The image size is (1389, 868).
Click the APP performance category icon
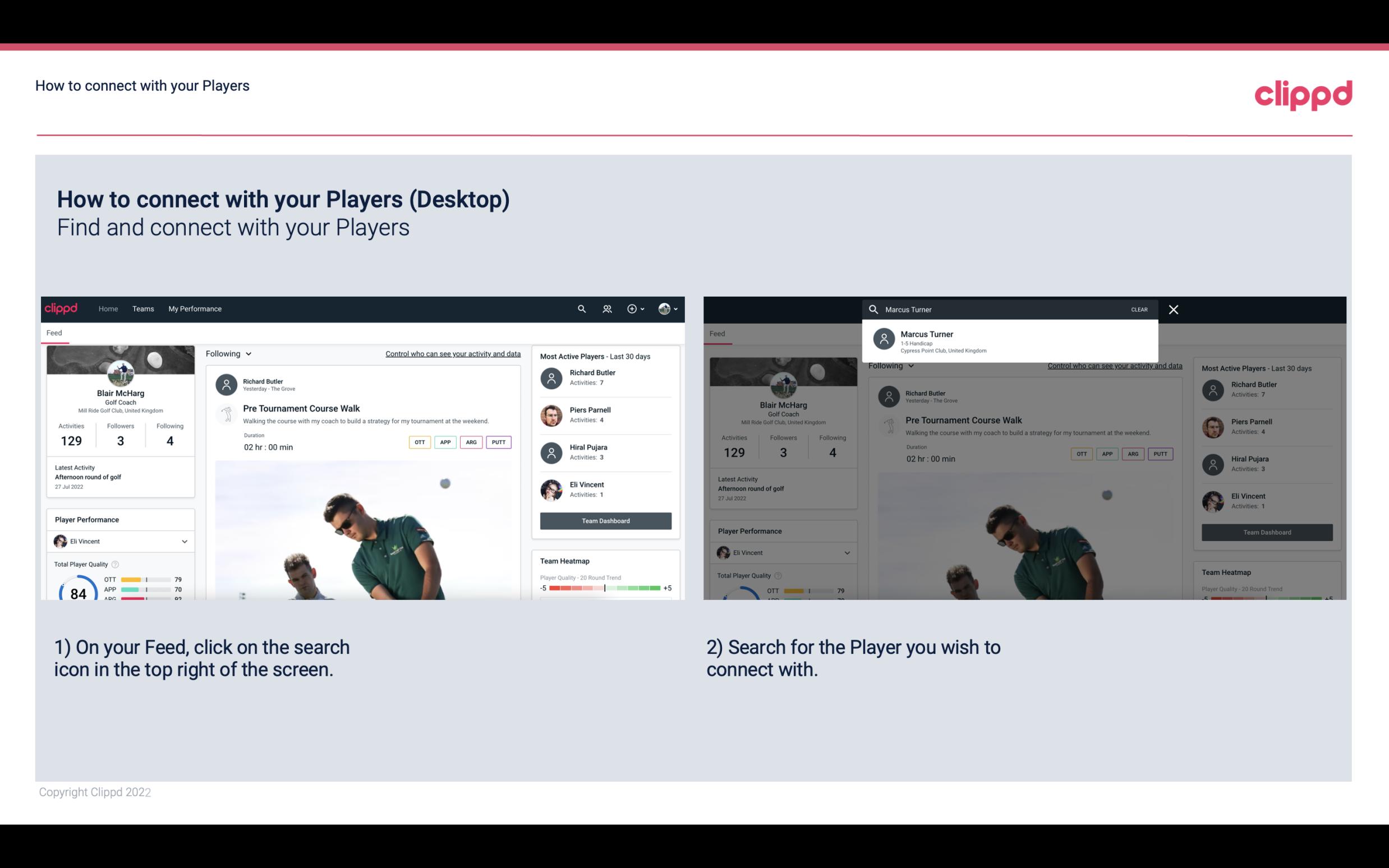(x=446, y=442)
